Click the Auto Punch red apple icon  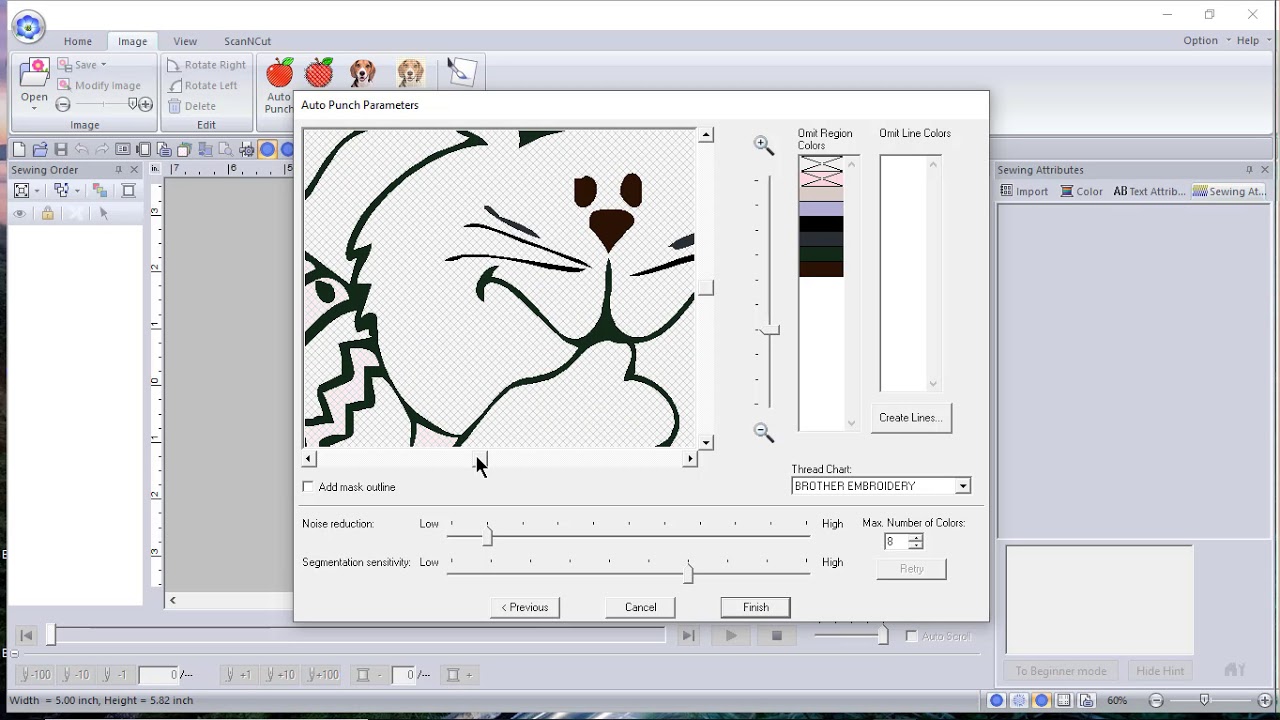(x=280, y=73)
